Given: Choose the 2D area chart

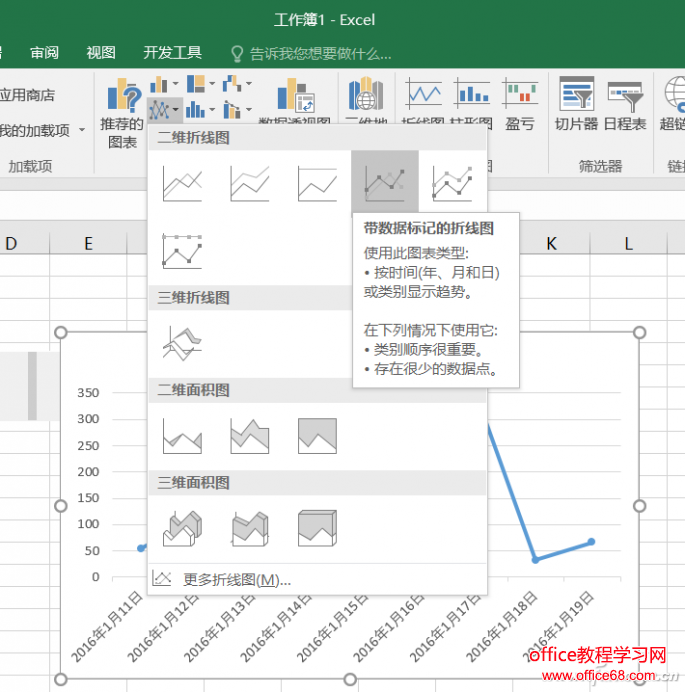Looking at the screenshot, I should (182, 436).
